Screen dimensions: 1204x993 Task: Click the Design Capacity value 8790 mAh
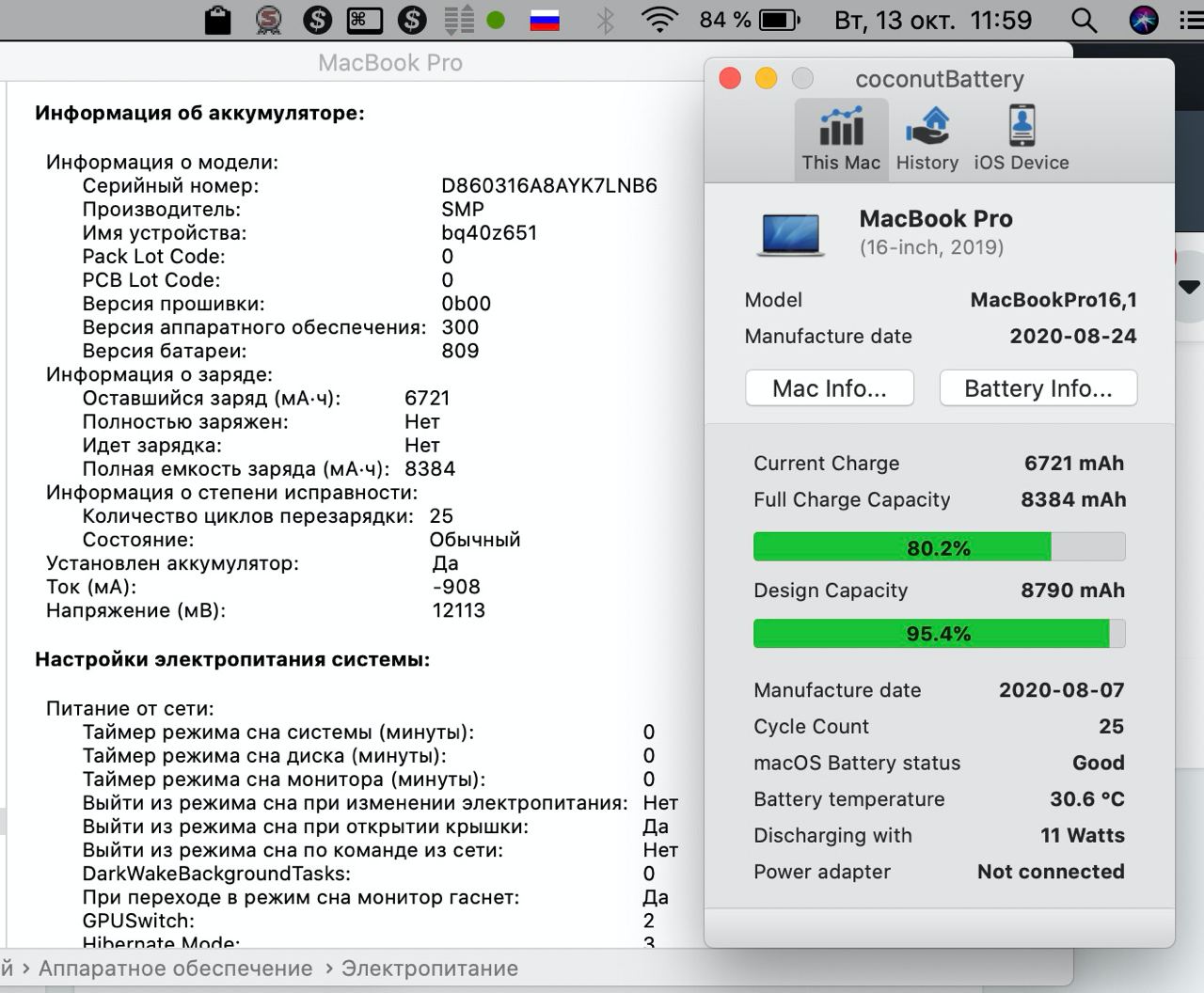point(1072,590)
